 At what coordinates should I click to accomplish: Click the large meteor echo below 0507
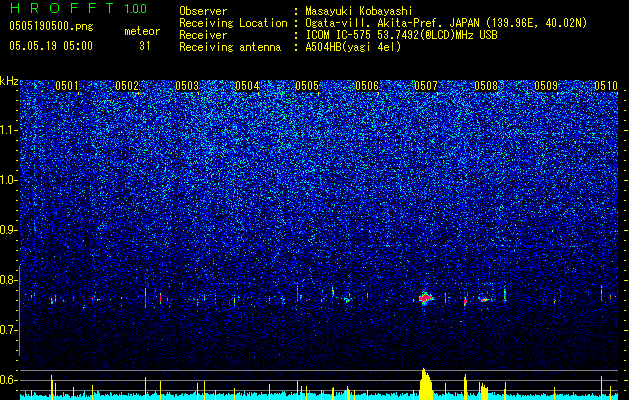click(425, 298)
